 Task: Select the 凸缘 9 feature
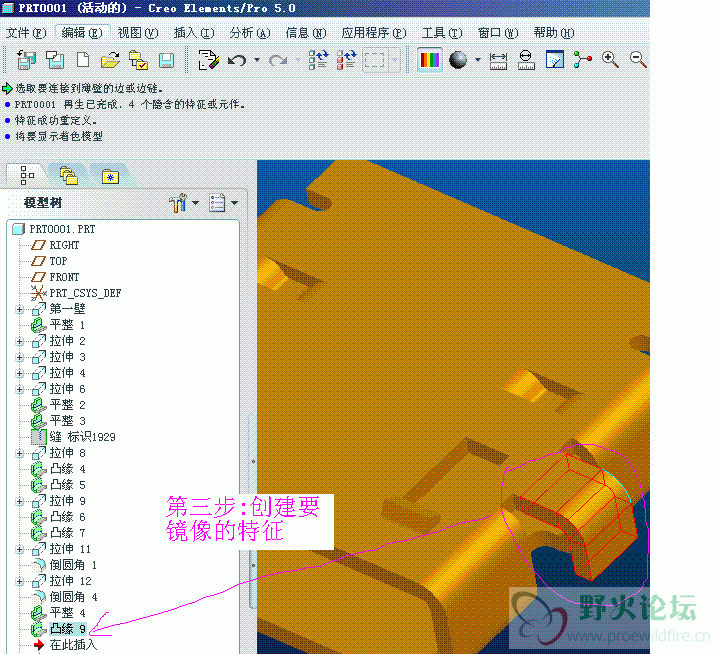[x=68, y=629]
